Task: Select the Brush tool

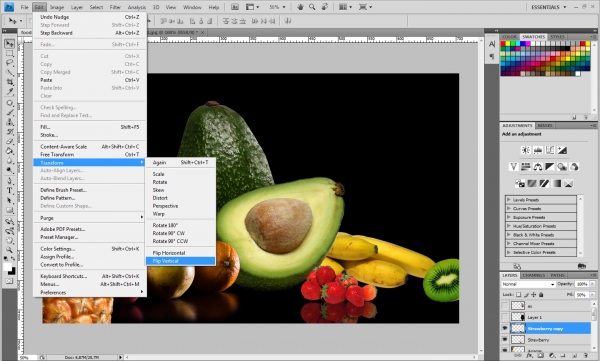Action: (10, 113)
